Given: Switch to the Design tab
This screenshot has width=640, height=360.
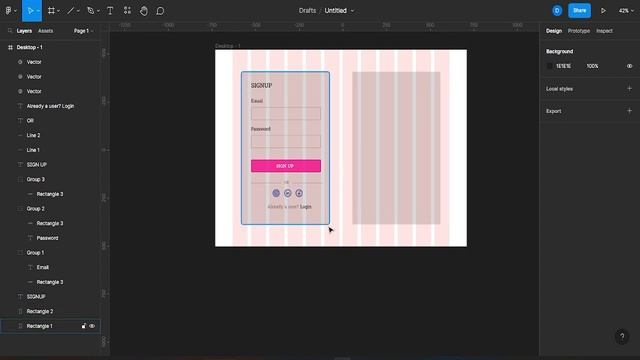Looking at the screenshot, I should click(553, 31).
